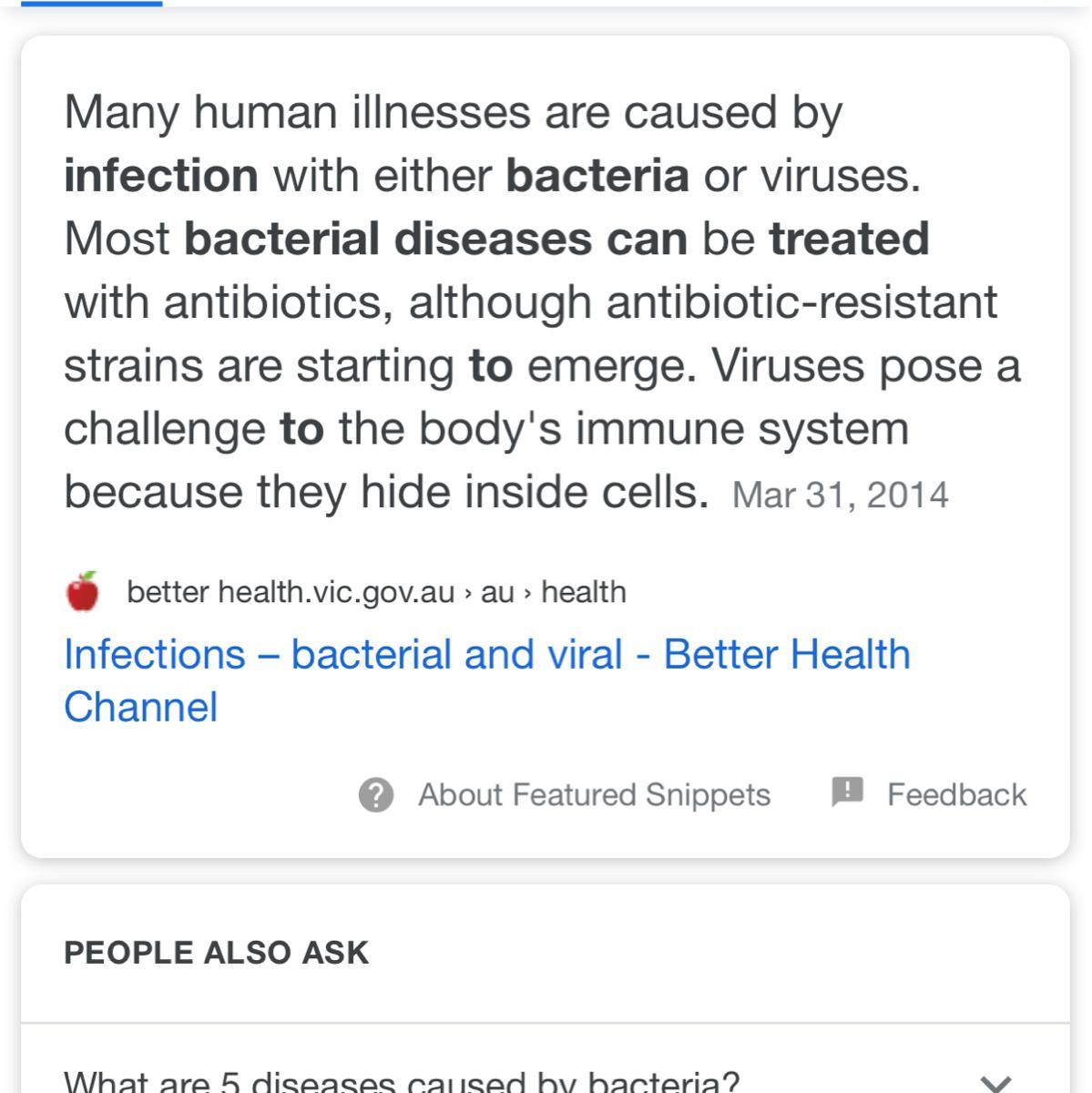The height and width of the screenshot is (1093, 1092).
Task: Click the "Mar 31, 2014" date
Action: 840,495
